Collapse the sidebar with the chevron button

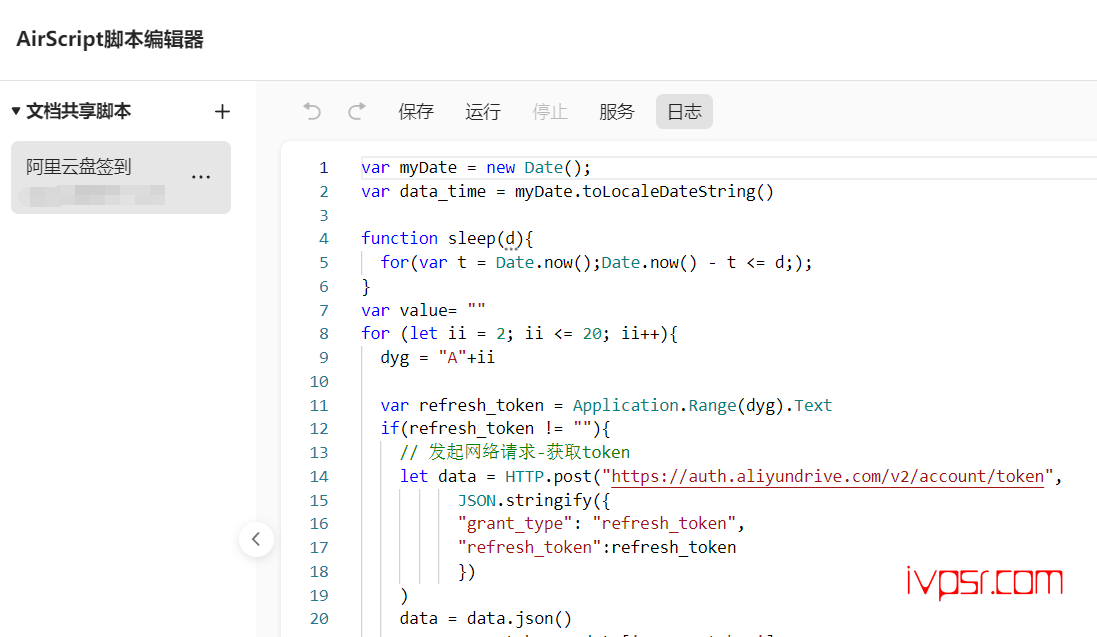pos(256,539)
